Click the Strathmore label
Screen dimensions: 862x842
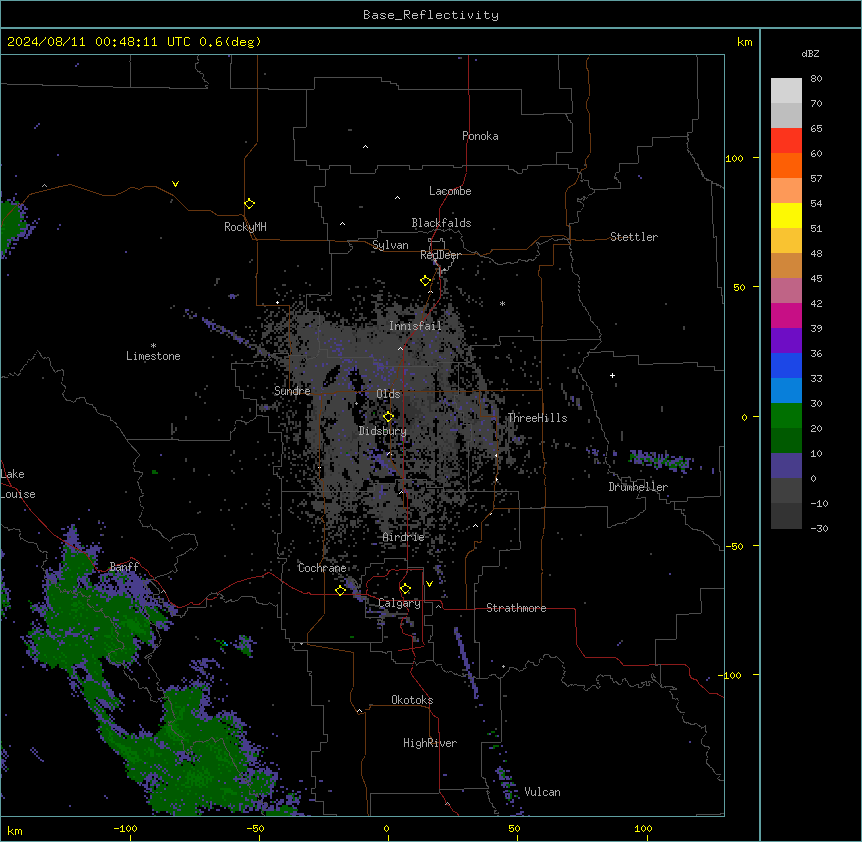coord(516,608)
